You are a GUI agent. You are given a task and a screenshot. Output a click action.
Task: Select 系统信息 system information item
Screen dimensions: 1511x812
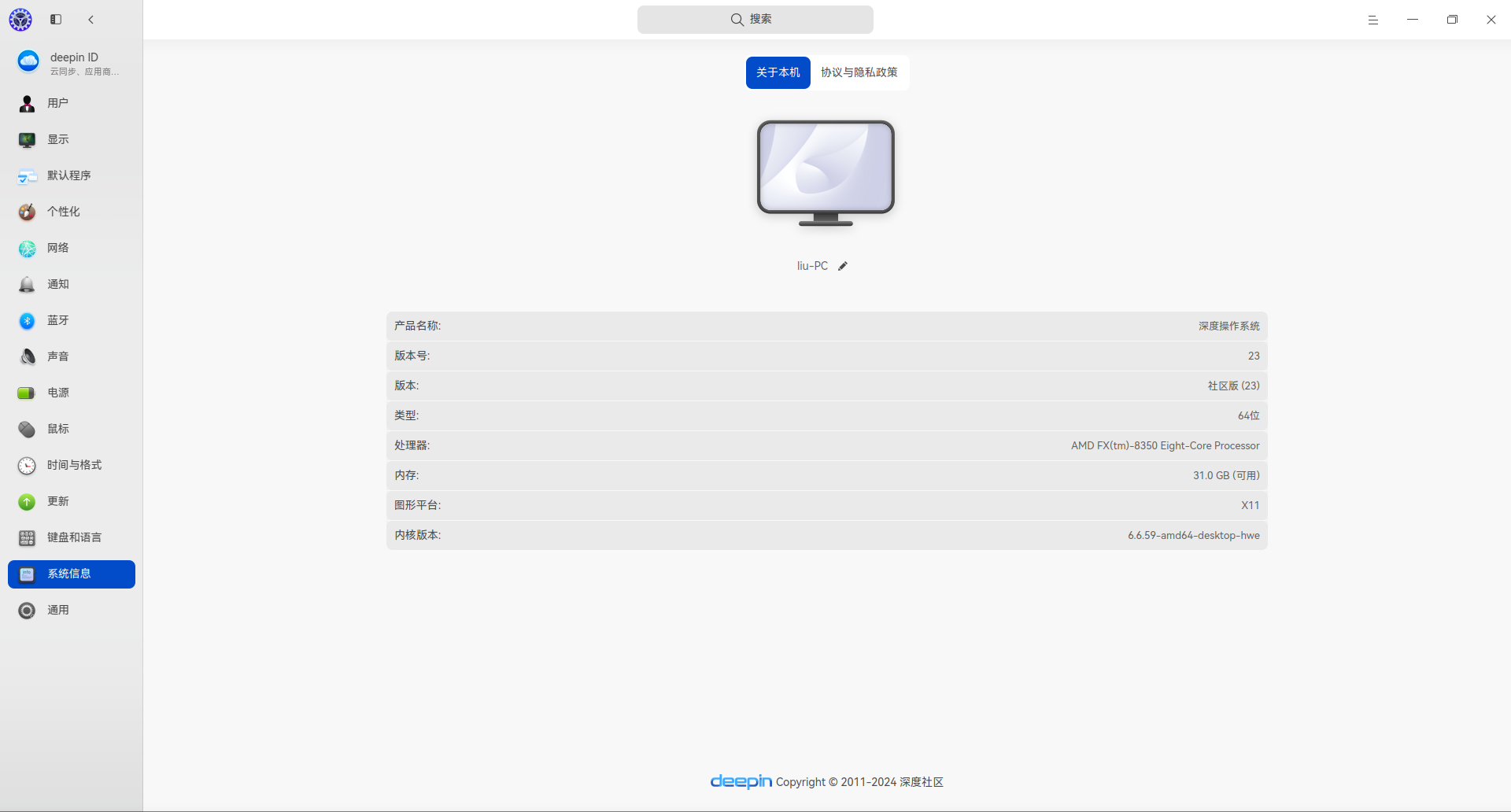click(71, 574)
